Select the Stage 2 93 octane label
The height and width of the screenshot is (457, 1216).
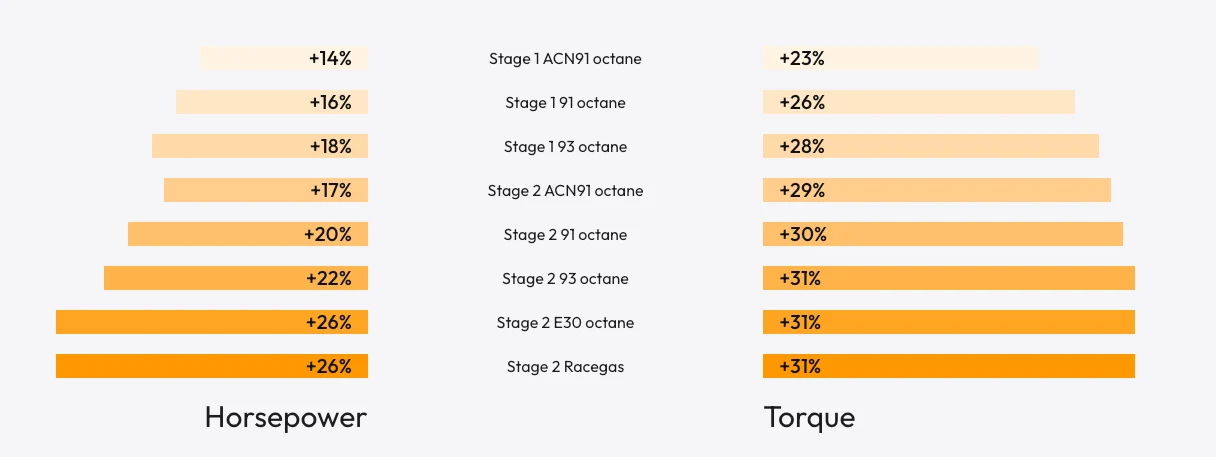(565, 279)
